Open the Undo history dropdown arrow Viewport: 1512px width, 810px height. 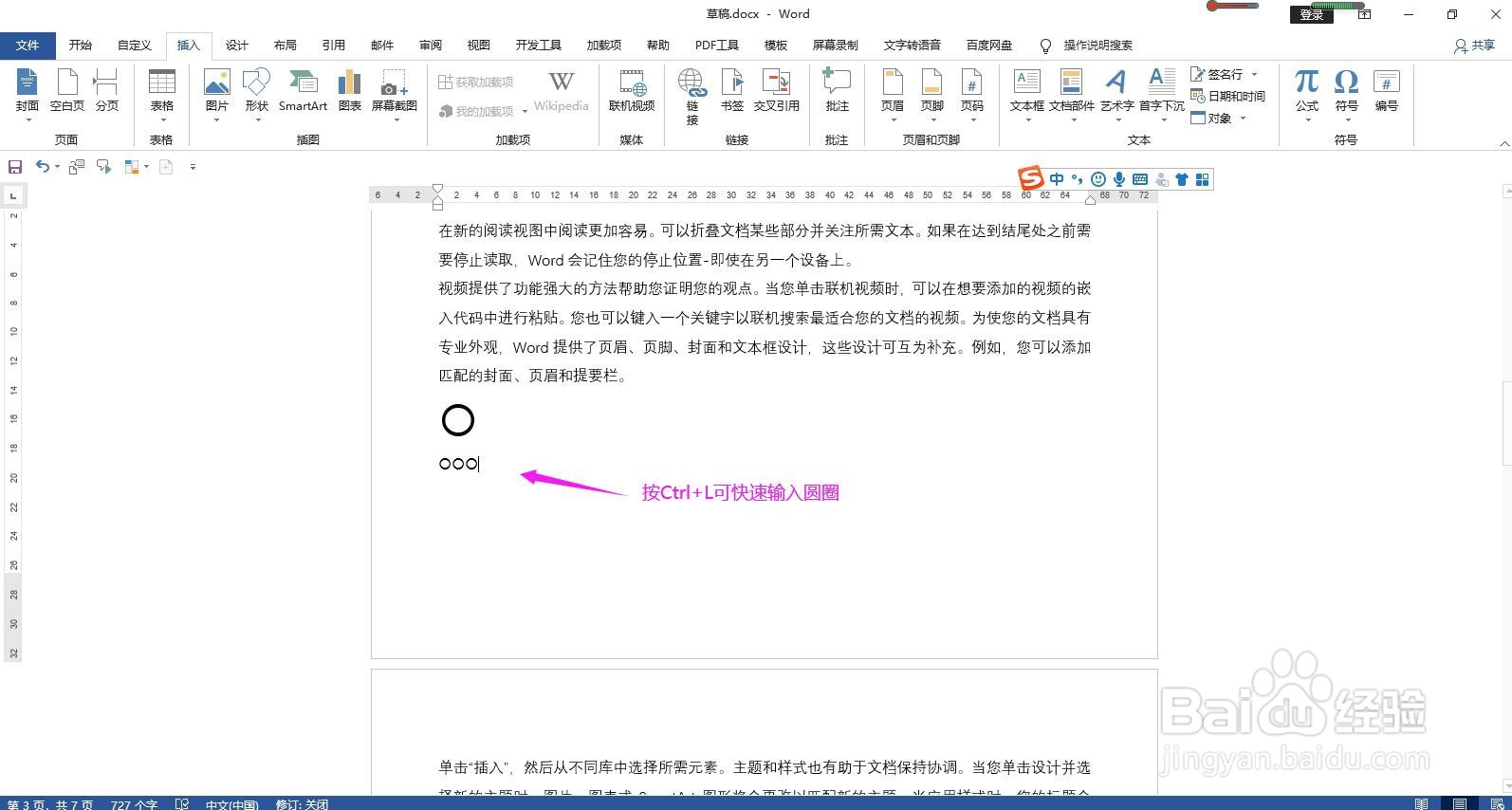tap(57, 167)
